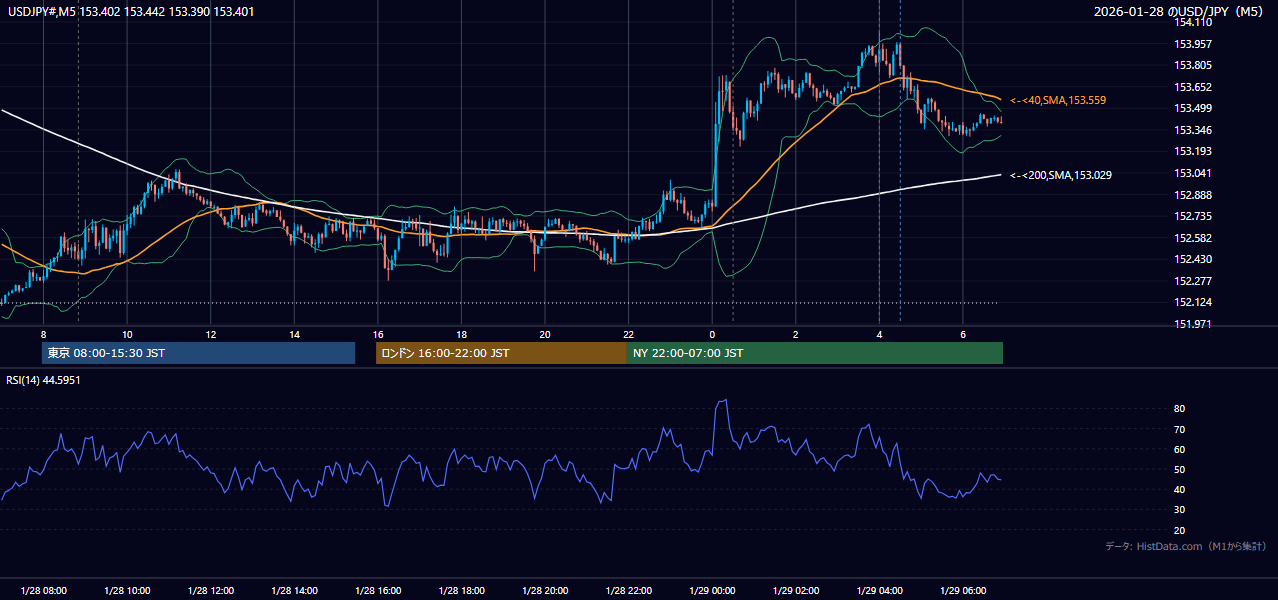
Task: Click price axis label 153.346
Action: [x=1194, y=130]
